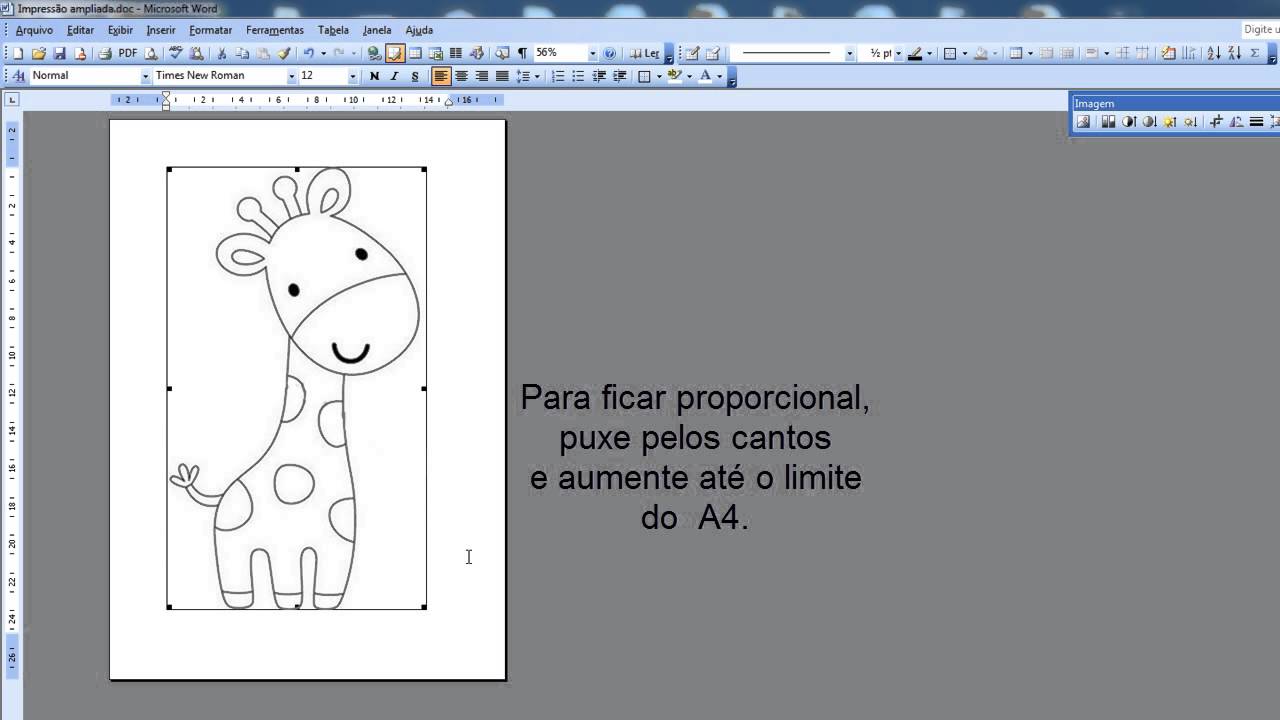Open the Tabela menu
The height and width of the screenshot is (720, 1280).
point(333,30)
